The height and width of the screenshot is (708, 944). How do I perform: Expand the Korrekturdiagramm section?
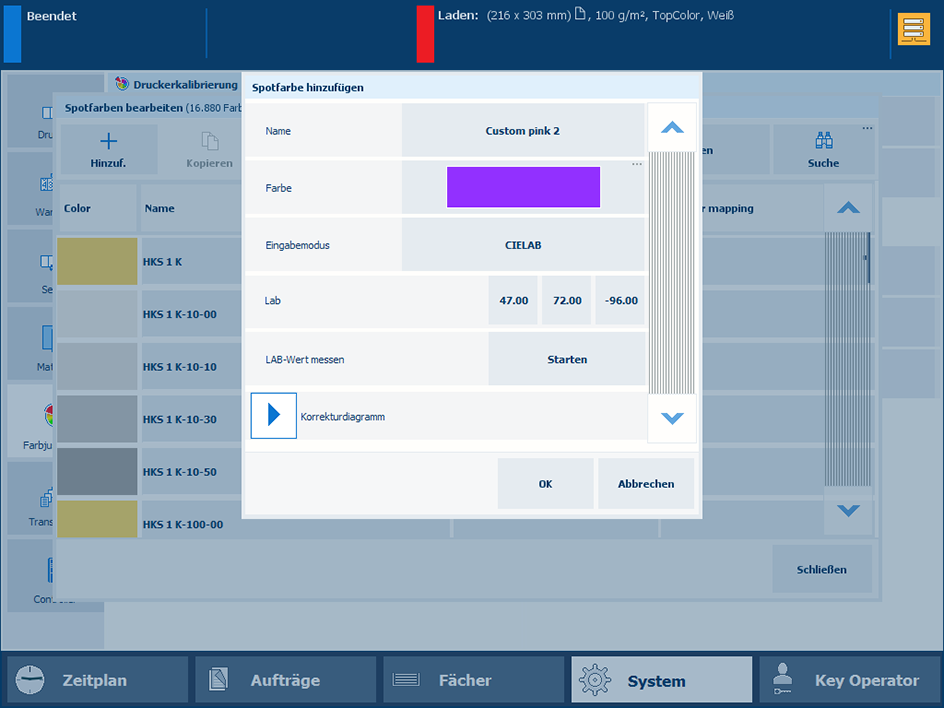coord(273,416)
